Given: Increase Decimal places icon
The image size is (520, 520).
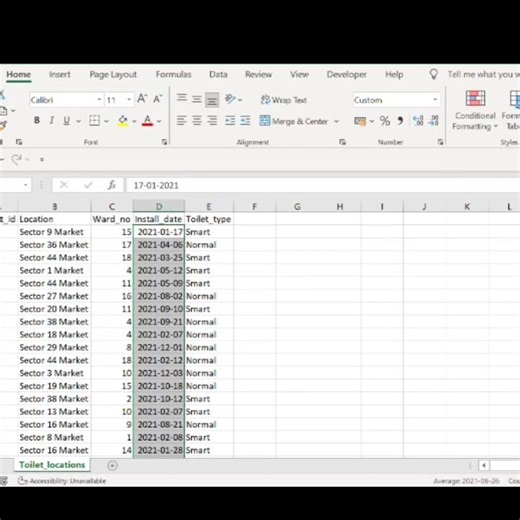Looking at the screenshot, I should click(418, 121).
